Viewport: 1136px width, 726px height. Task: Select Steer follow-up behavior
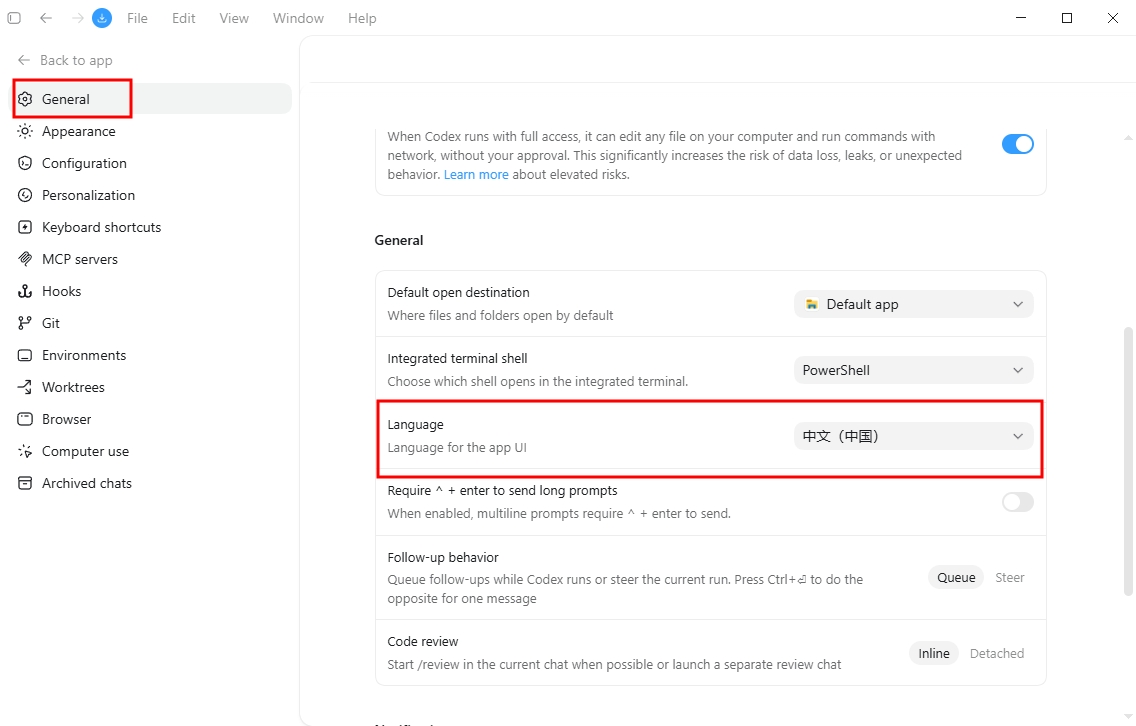point(1009,577)
